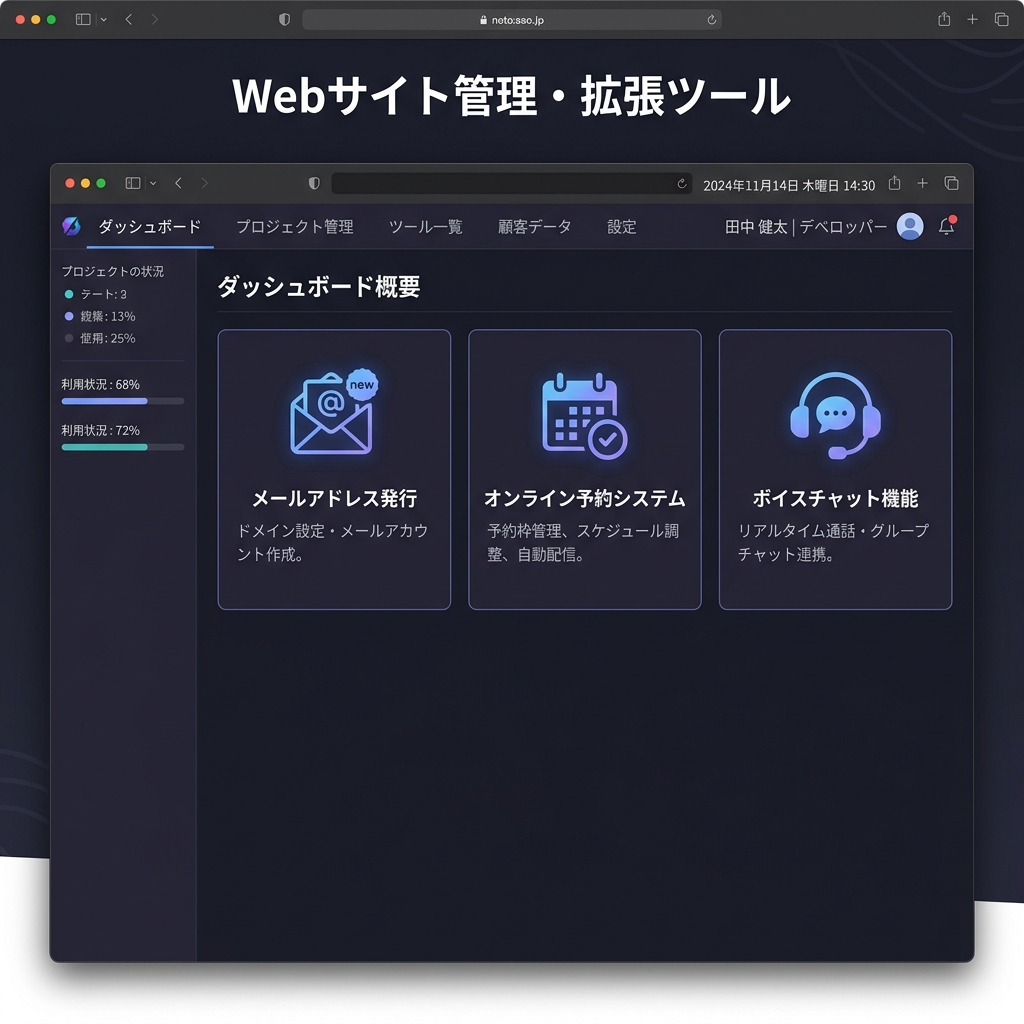Go back in the inner window
This screenshot has width=1024, height=1024.
pyautogui.click(x=178, y=183)
